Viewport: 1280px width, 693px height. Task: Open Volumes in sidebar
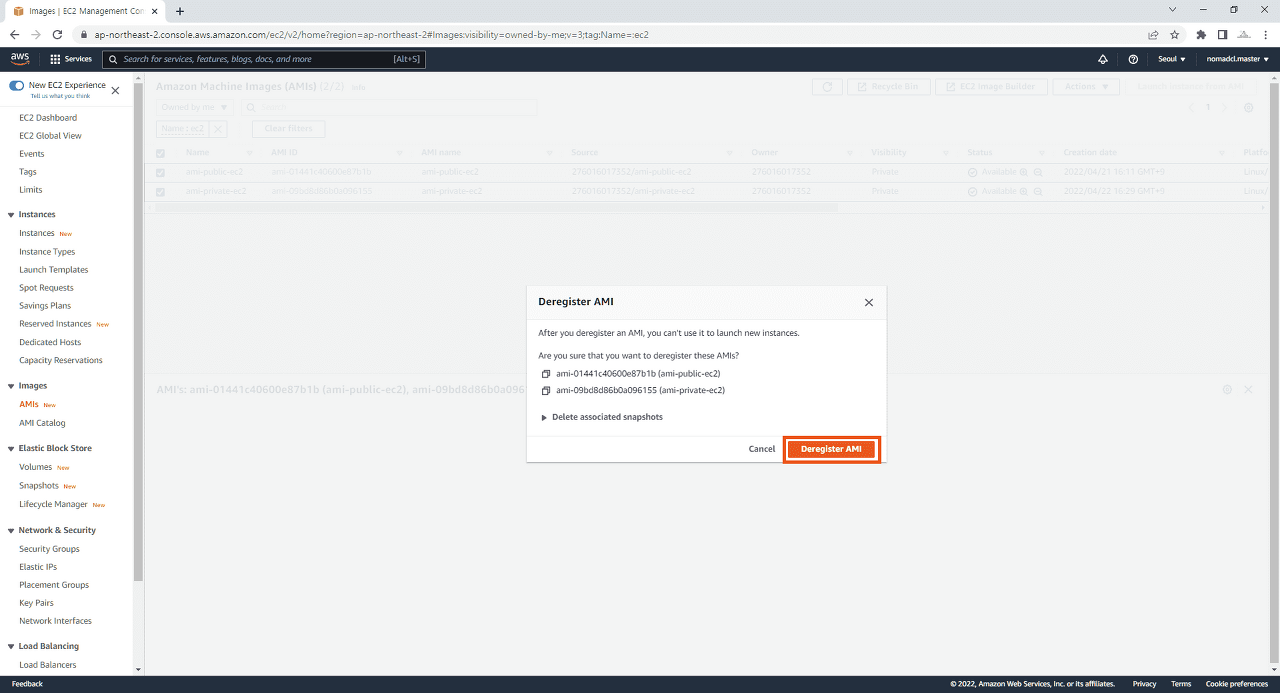(x=36, y=467)
